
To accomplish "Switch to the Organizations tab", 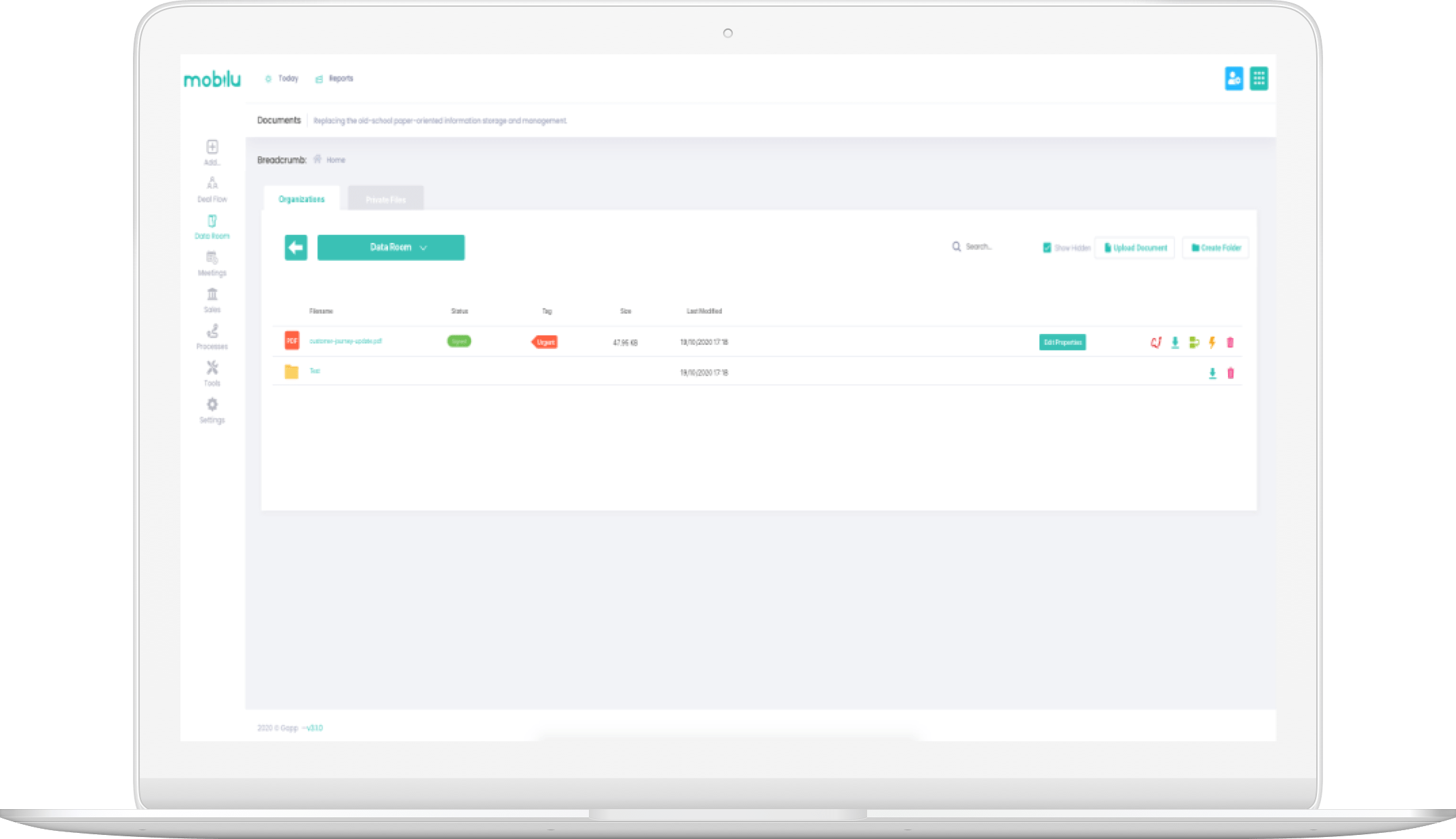I will click(x=302, y=199).
